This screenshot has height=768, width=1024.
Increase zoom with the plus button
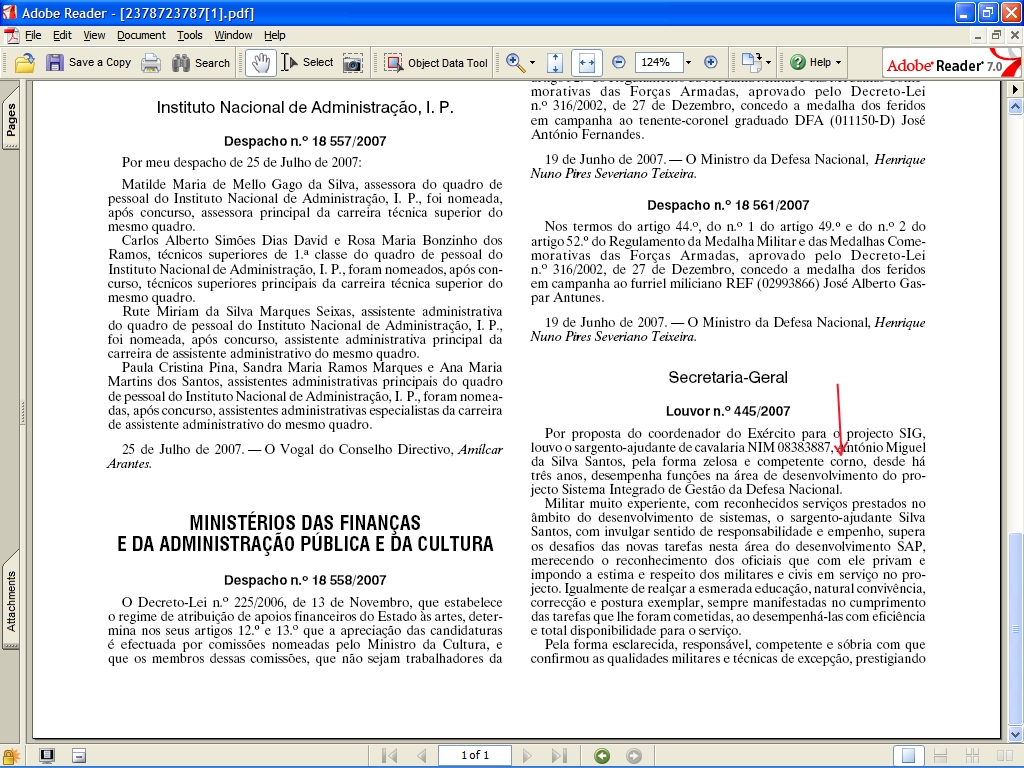pos(711,63)
